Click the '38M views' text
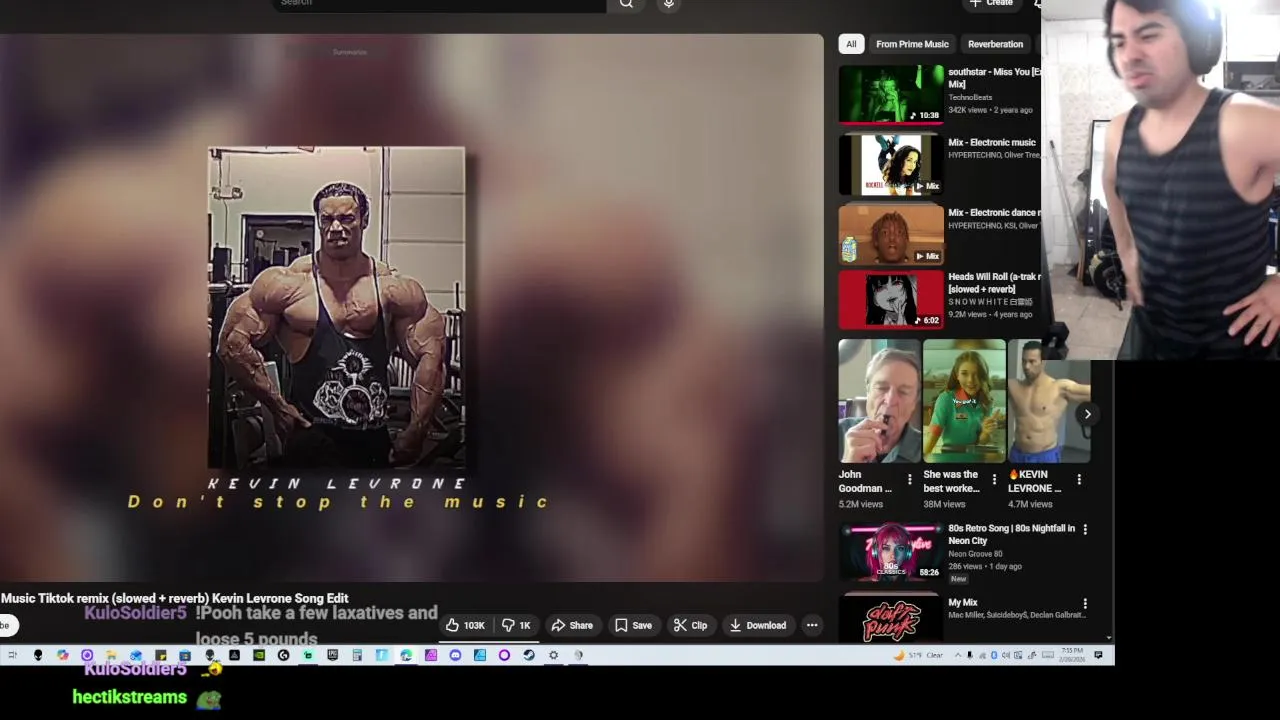Image resolution: width=1280 pixels, height=720 pixels. 944,505
